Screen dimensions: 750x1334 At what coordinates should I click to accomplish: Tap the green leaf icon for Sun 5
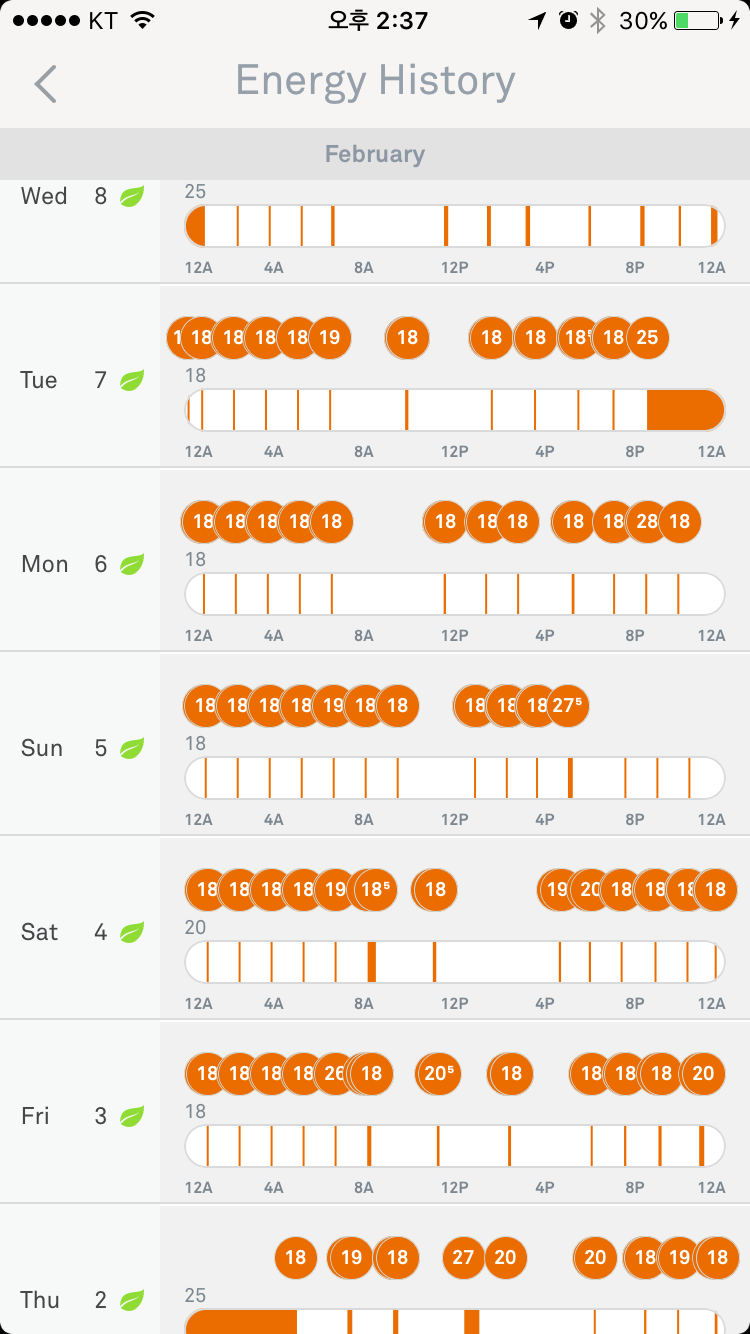pyautogui.click(x=132, y=748)
